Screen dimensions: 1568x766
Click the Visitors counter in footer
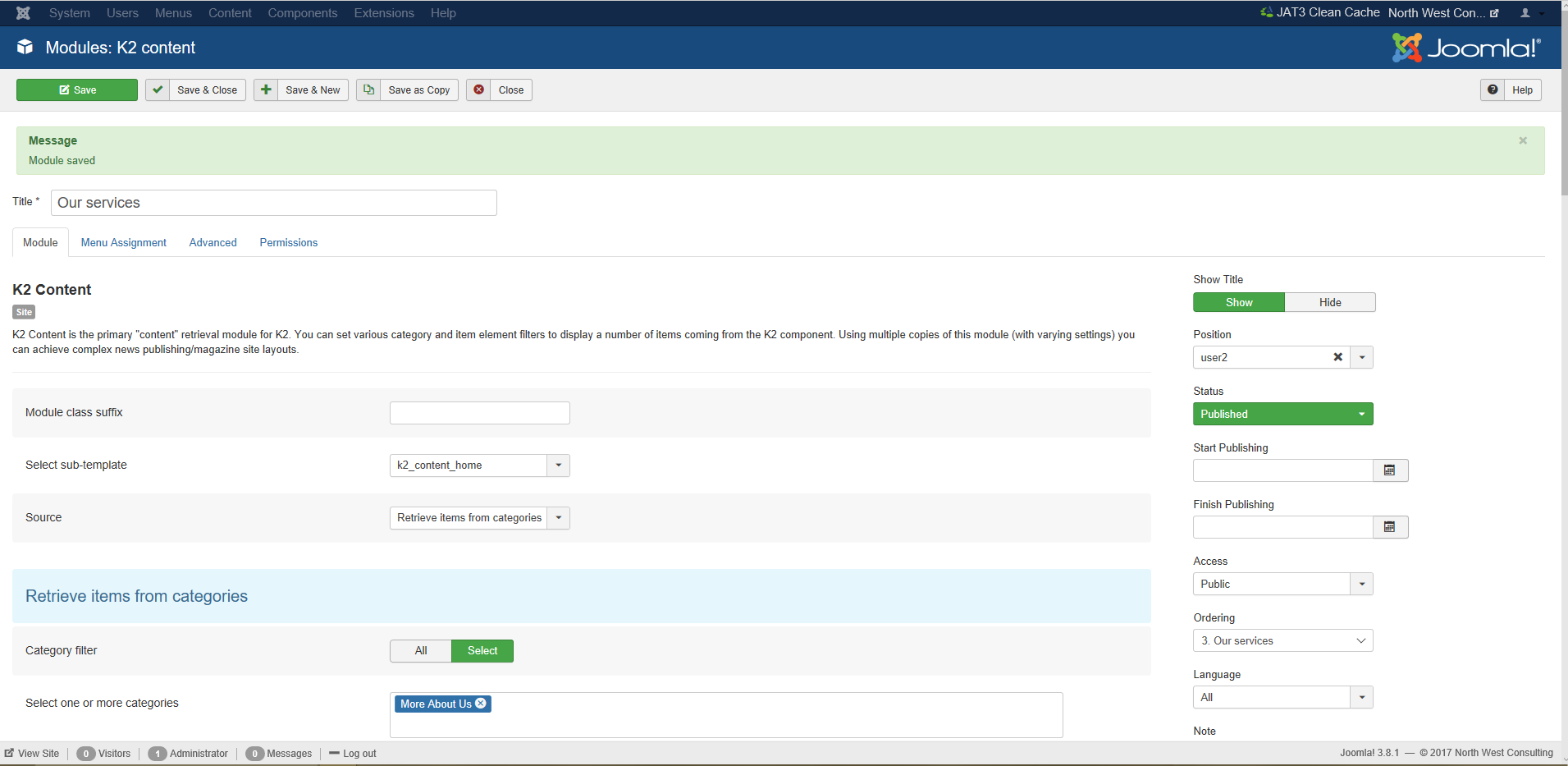103,753
